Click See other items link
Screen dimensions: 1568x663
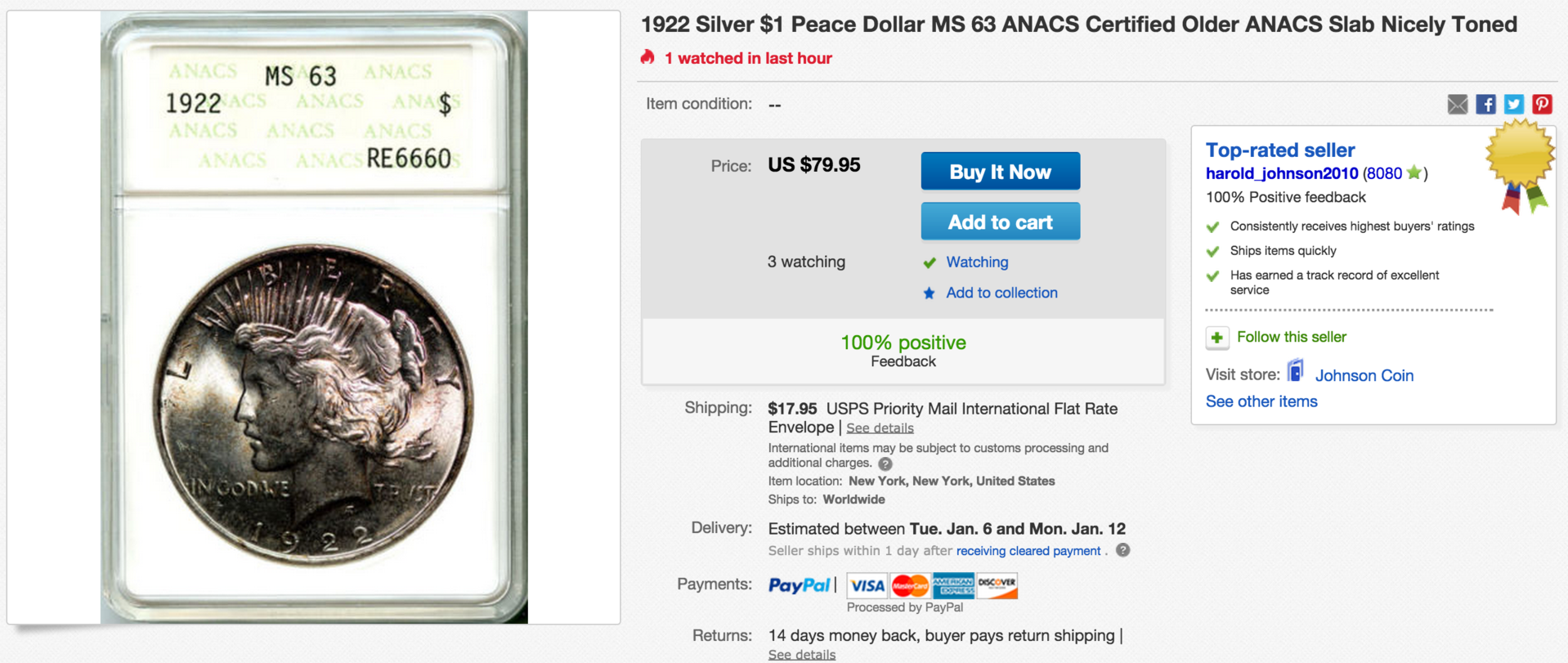pyautogui.click(x=1261, y=401)
